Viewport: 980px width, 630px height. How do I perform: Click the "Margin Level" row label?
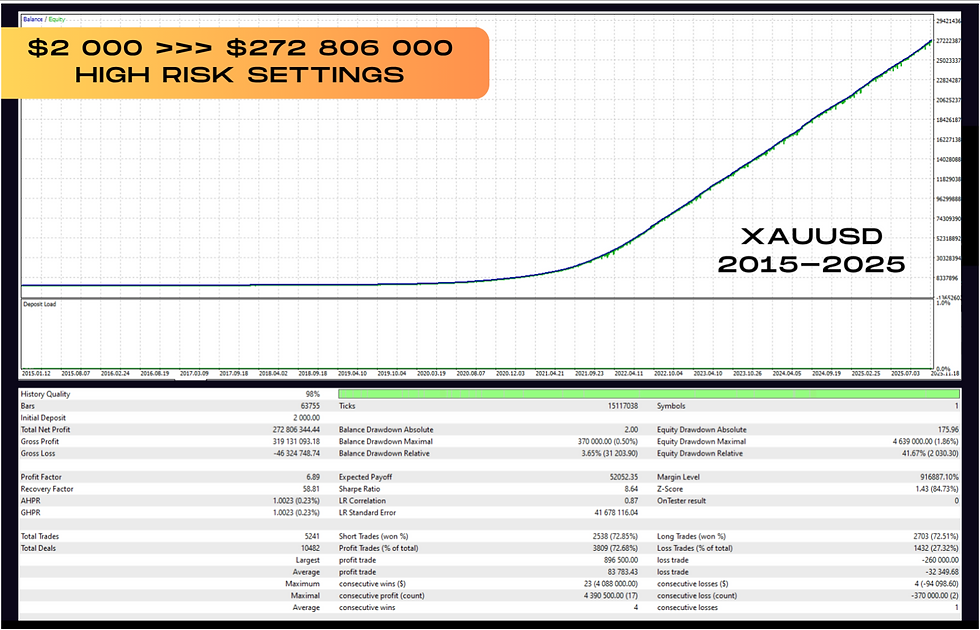coord(678,478)
